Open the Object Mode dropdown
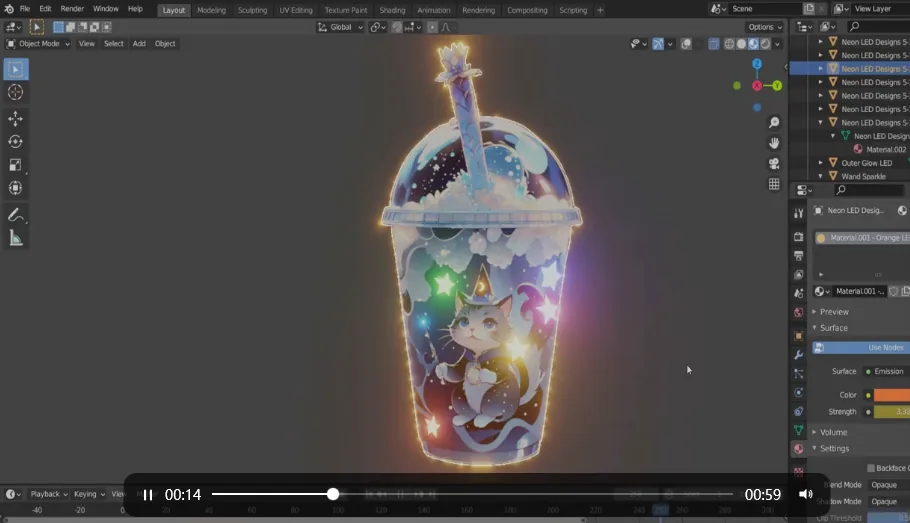The image size is (910, 523). [38, 44]
